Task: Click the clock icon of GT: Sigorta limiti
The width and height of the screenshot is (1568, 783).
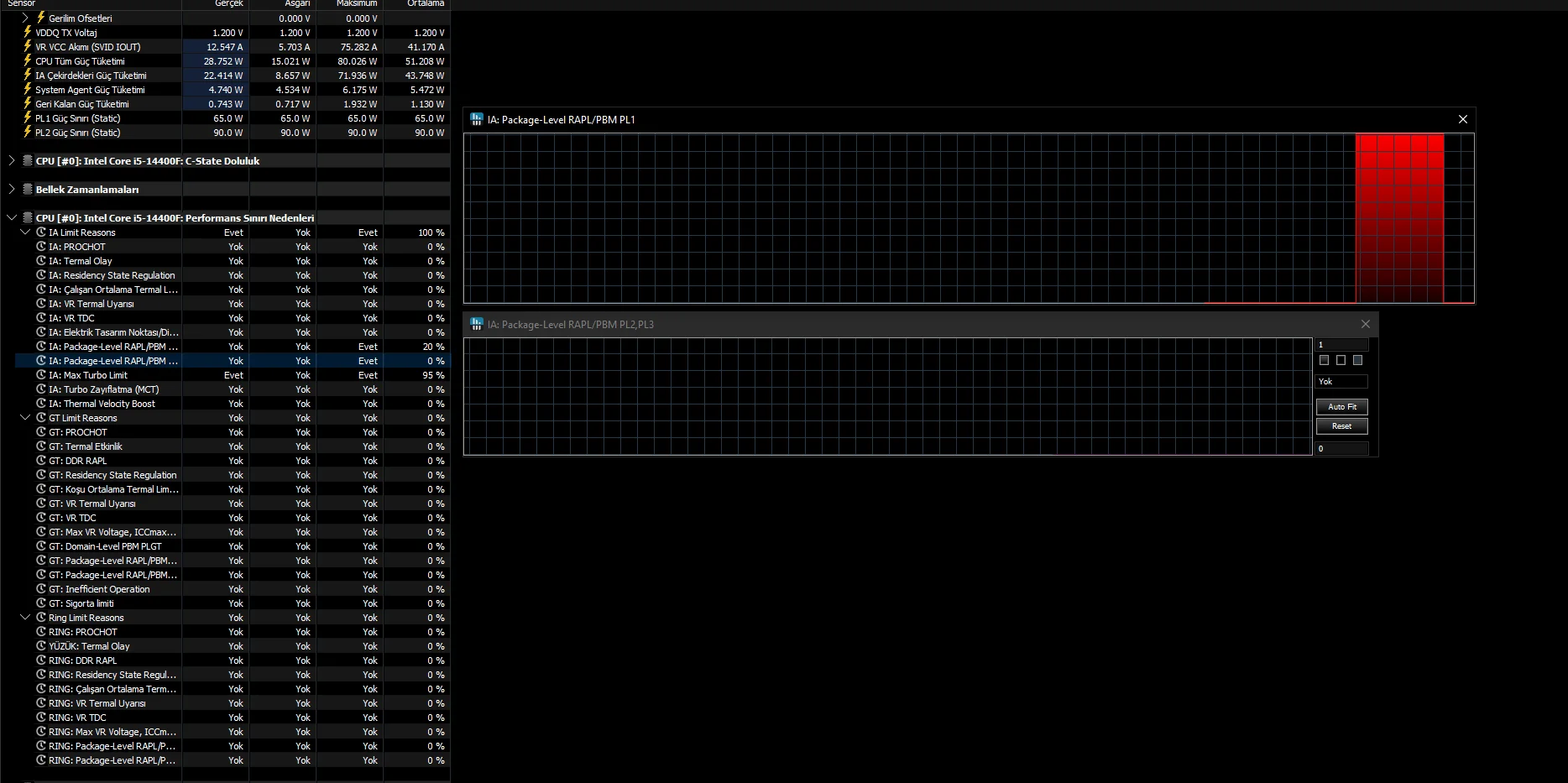Action: click(x=41, y=603)
